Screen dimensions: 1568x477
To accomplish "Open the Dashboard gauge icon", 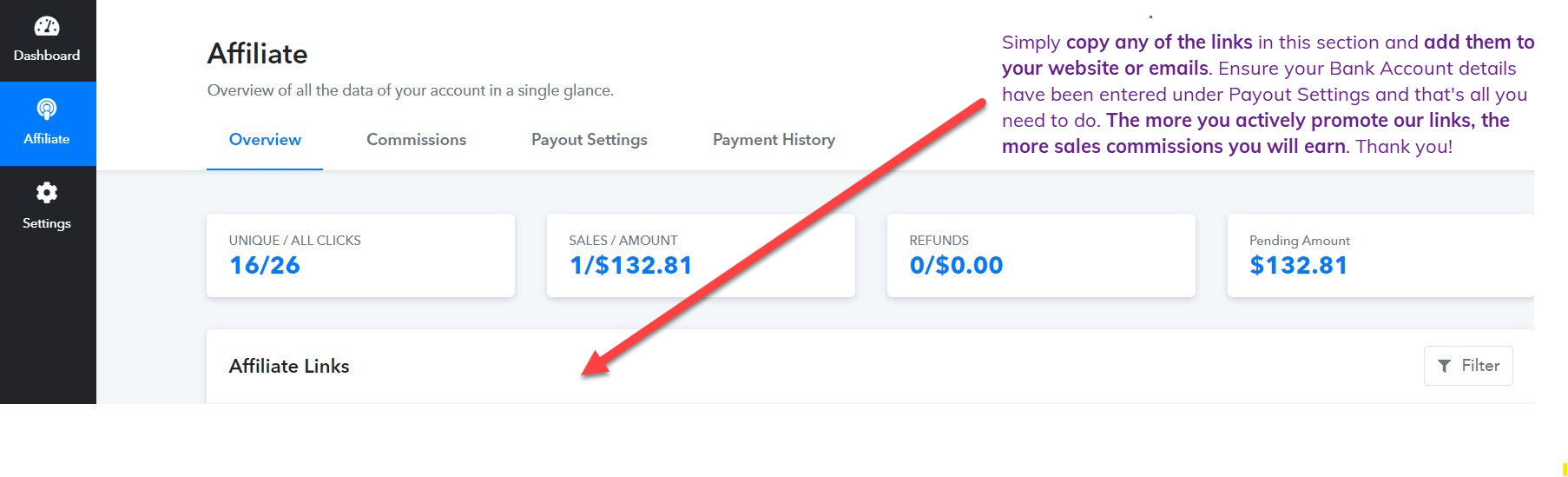I will pyautogui.click(x=47, y=26).
